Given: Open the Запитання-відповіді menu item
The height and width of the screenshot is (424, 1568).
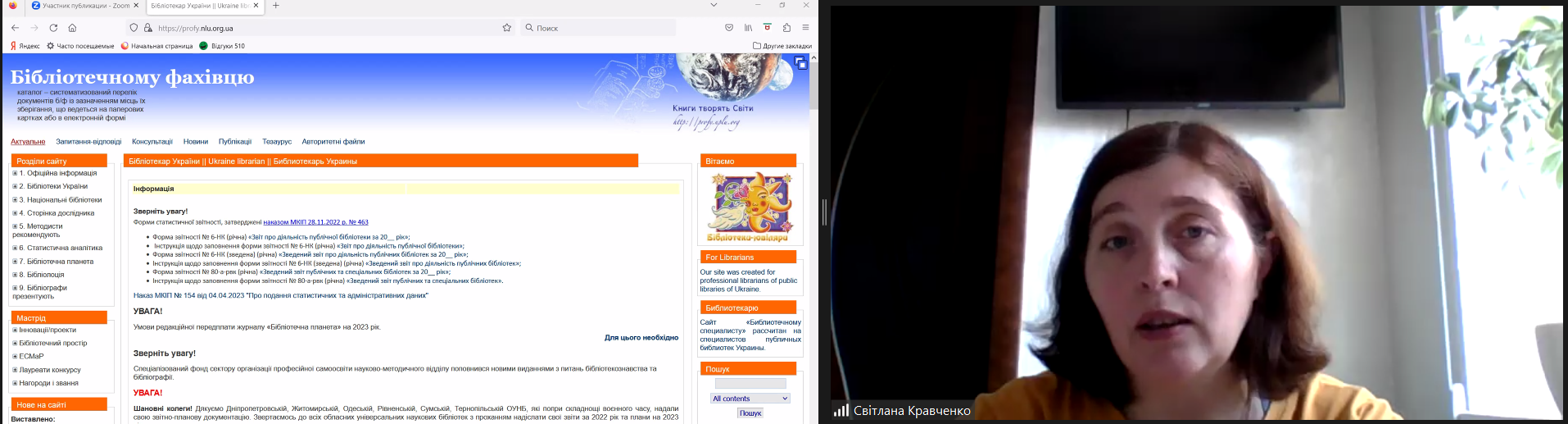Looking at the screenshot, I should 88,142.
